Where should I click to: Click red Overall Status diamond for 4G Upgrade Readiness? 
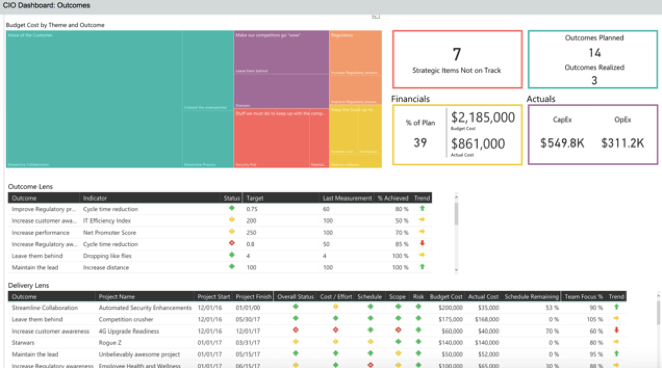pos(296,330)
